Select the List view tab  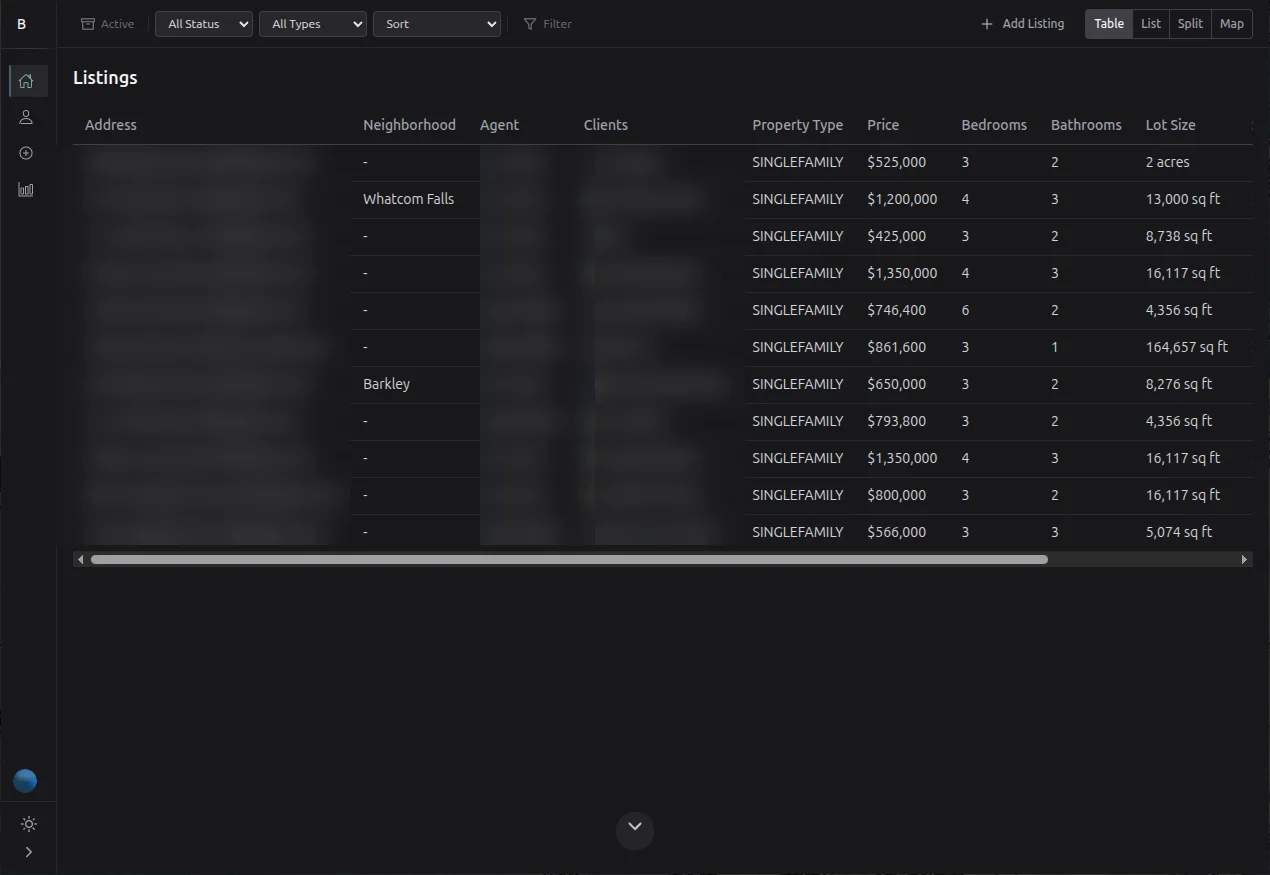click(x=1150, y=23)
